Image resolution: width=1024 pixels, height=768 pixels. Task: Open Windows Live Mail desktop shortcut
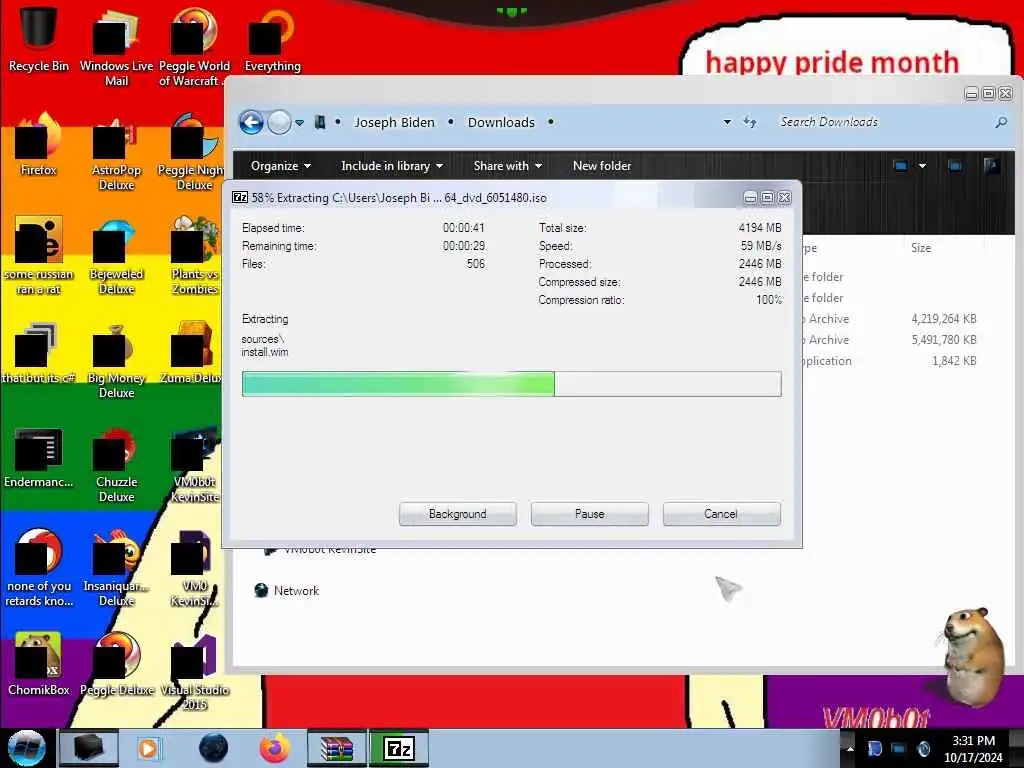click(x=116, y=49)
